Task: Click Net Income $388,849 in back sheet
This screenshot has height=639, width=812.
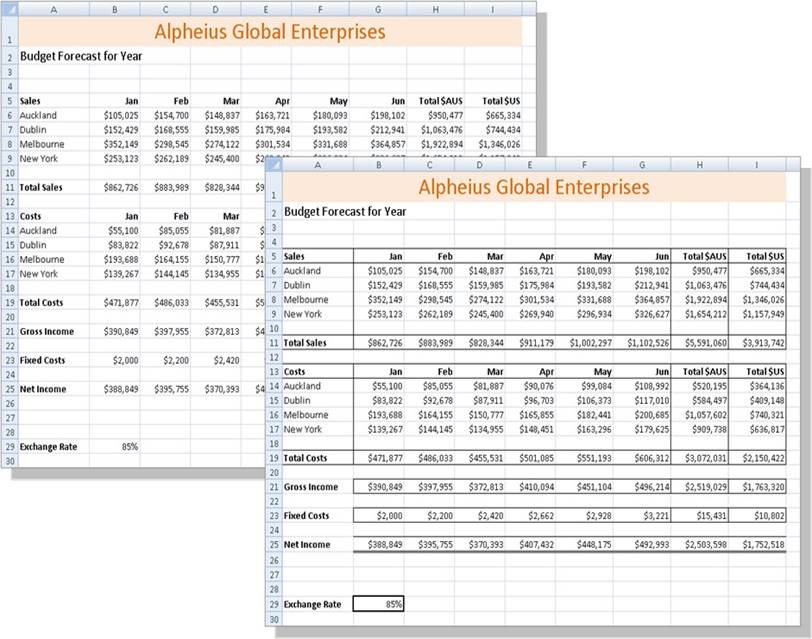Action: click(114, 389)
